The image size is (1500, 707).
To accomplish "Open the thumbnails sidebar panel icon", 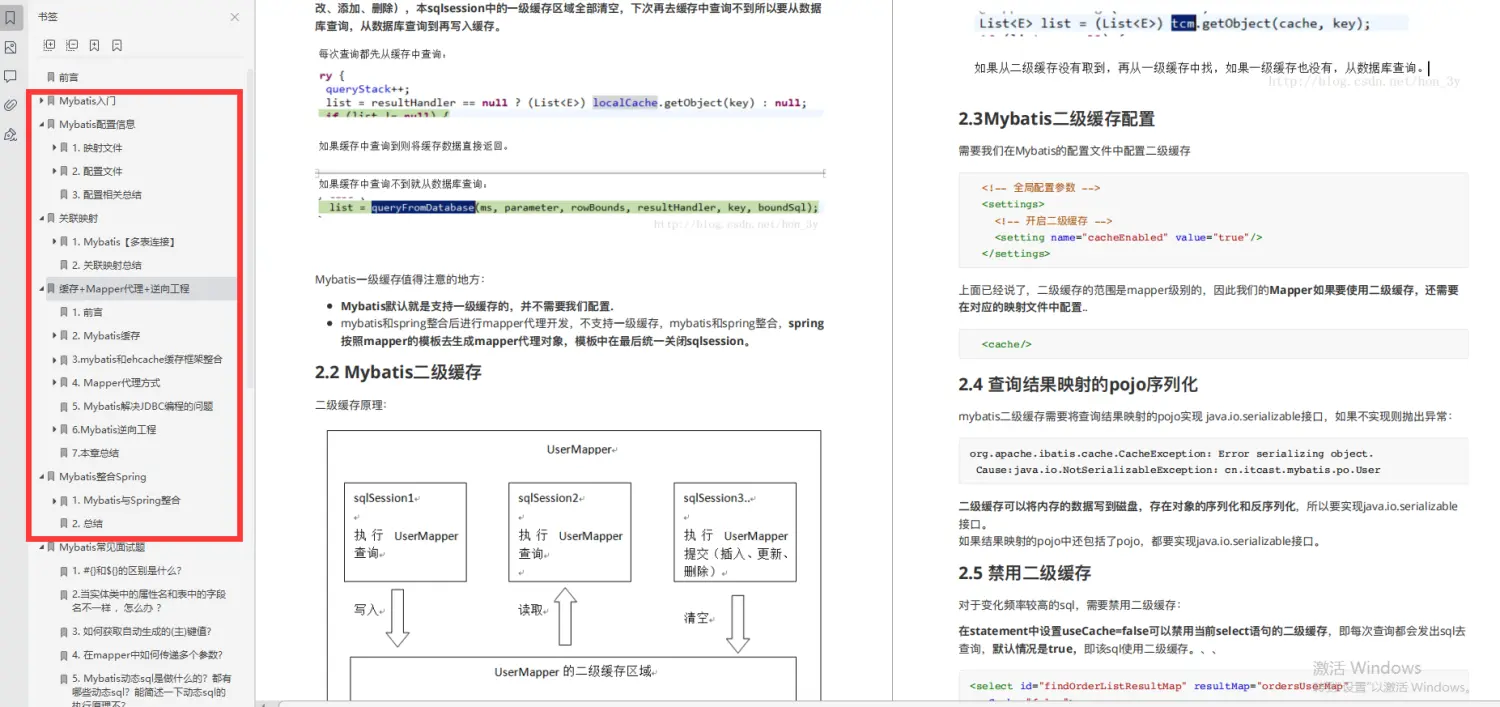I will point(10,47).
